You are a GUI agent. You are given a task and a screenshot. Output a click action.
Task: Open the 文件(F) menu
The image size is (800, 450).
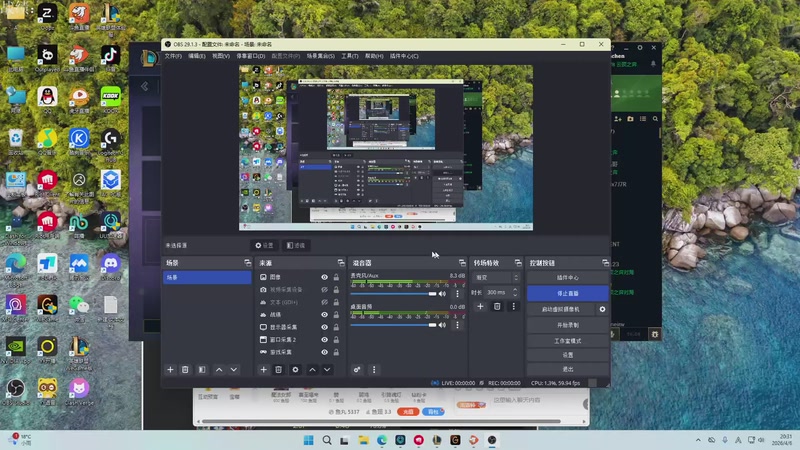[x=173, y=56]
